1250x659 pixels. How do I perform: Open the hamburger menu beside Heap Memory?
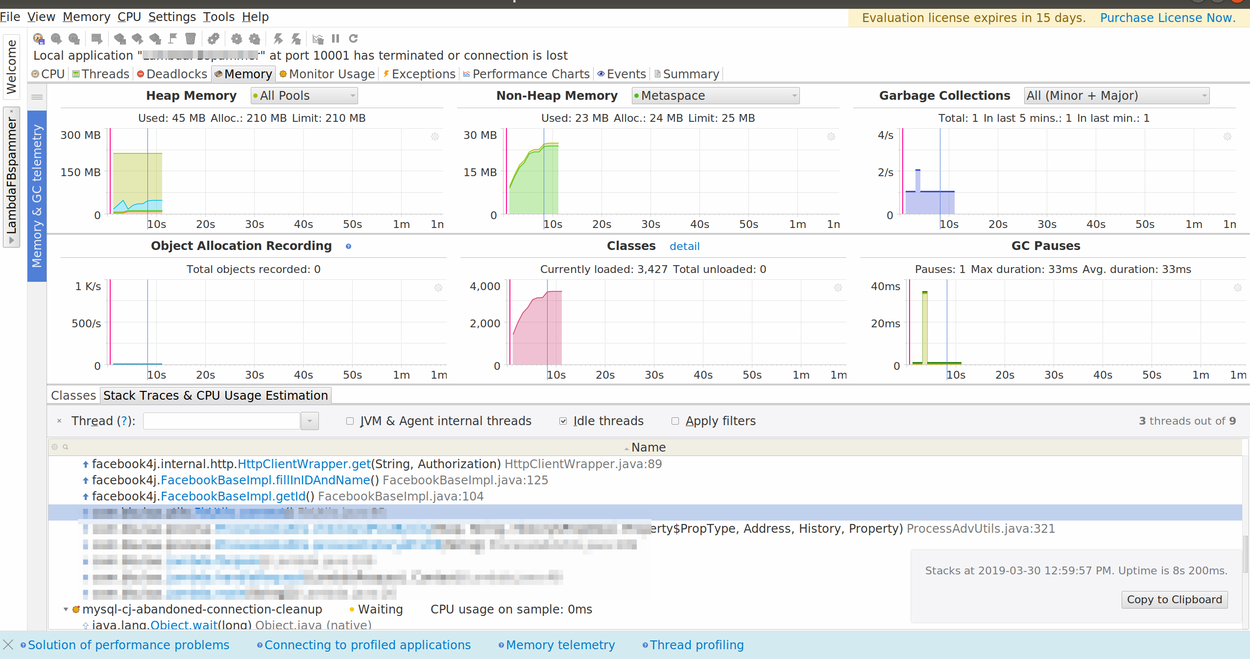tap(37, 97)
